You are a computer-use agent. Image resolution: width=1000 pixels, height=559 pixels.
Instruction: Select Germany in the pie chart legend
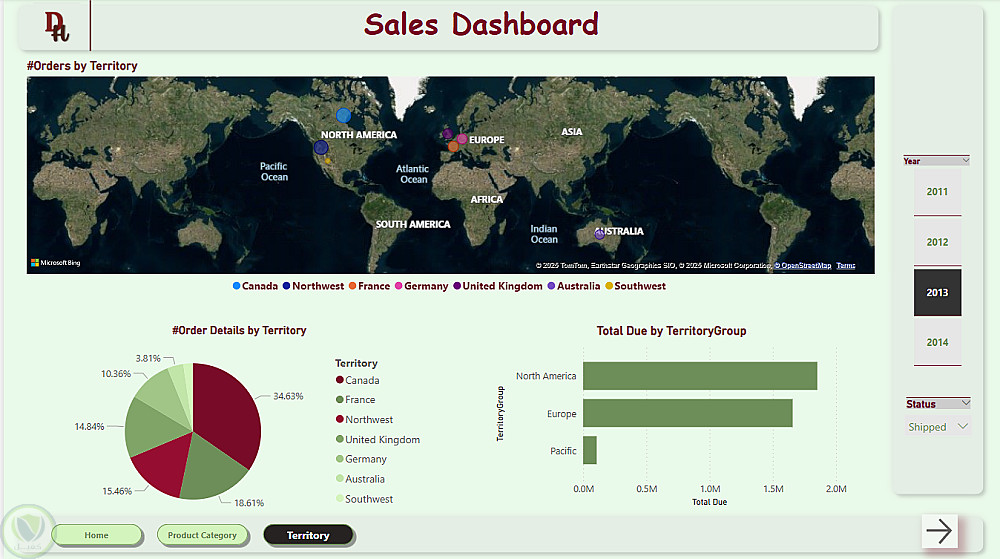[x=362, y=459]
